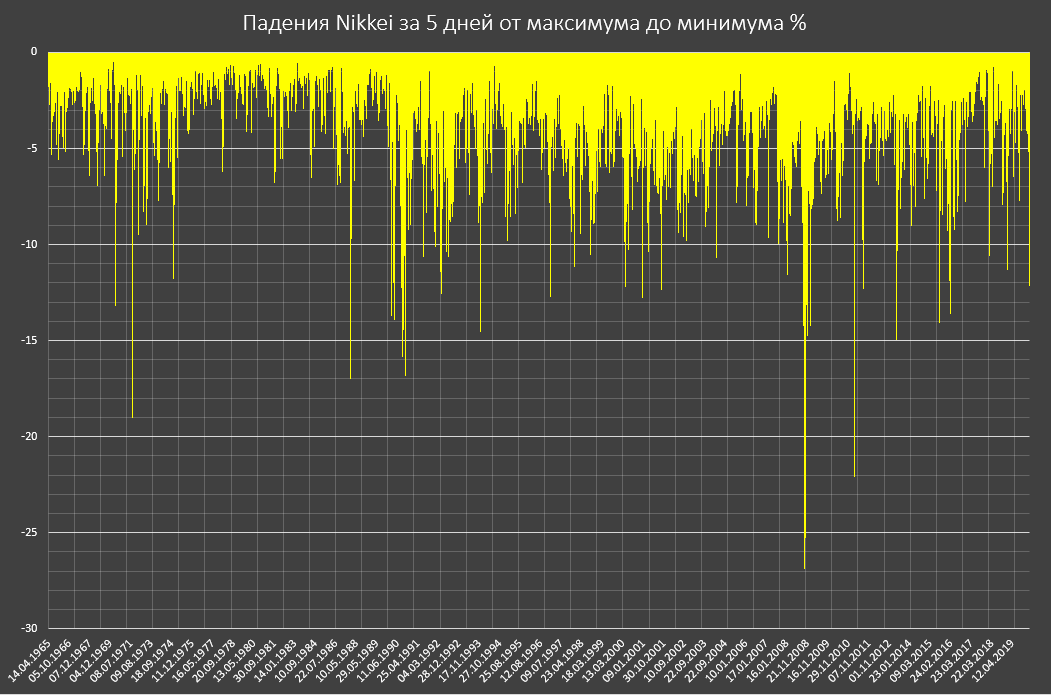Click the x-axis date 22.09.2004
1051x695 pixels.
(704, 661)
